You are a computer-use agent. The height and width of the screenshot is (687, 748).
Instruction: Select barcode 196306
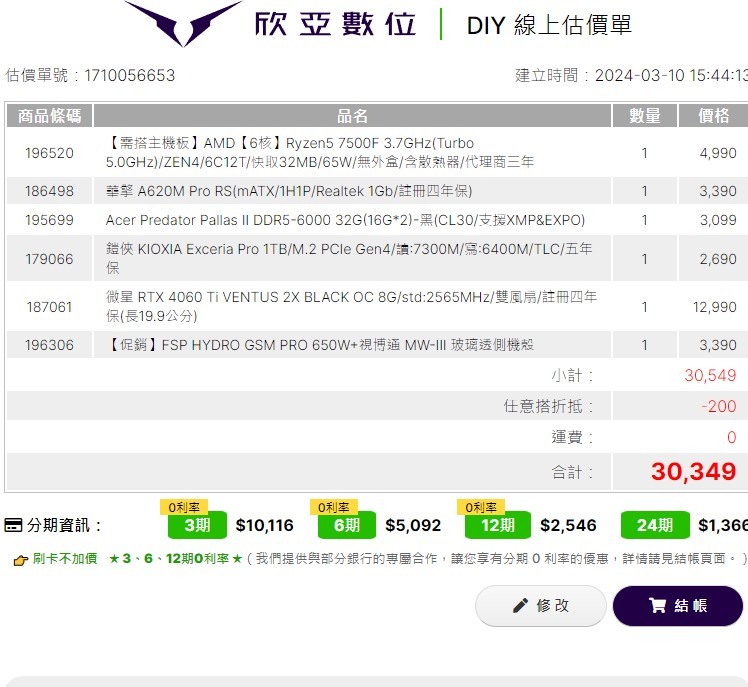click(x=49, y=345)
